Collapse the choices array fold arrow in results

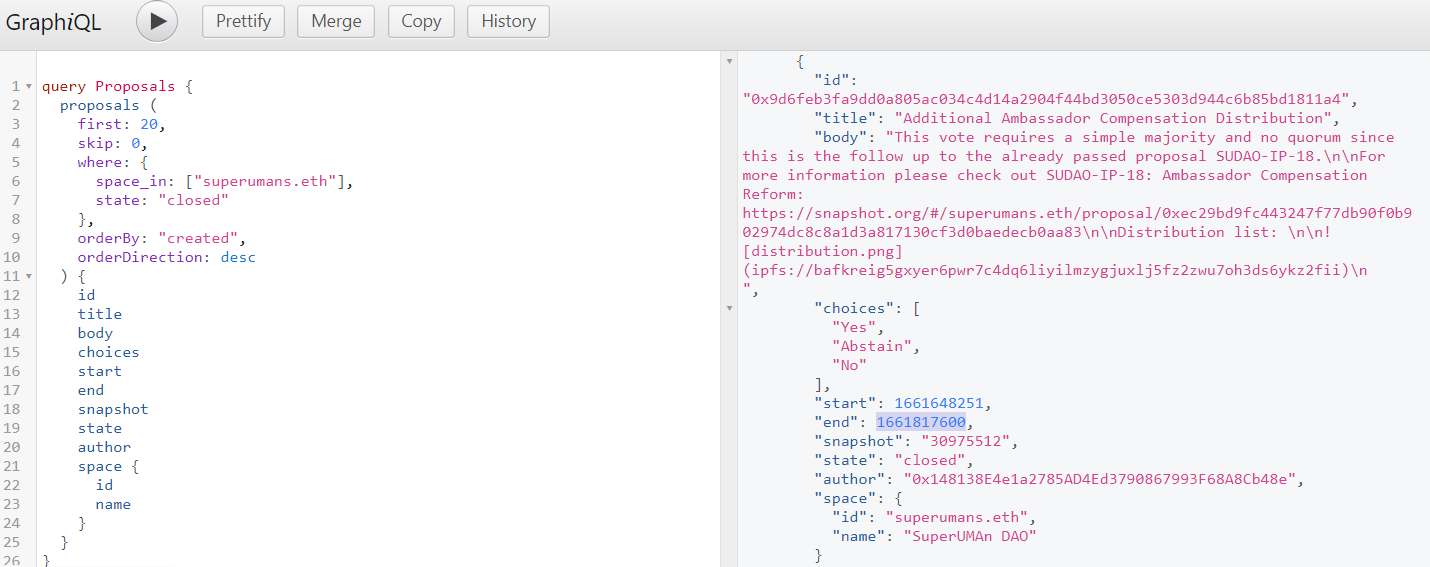(728, 309)
